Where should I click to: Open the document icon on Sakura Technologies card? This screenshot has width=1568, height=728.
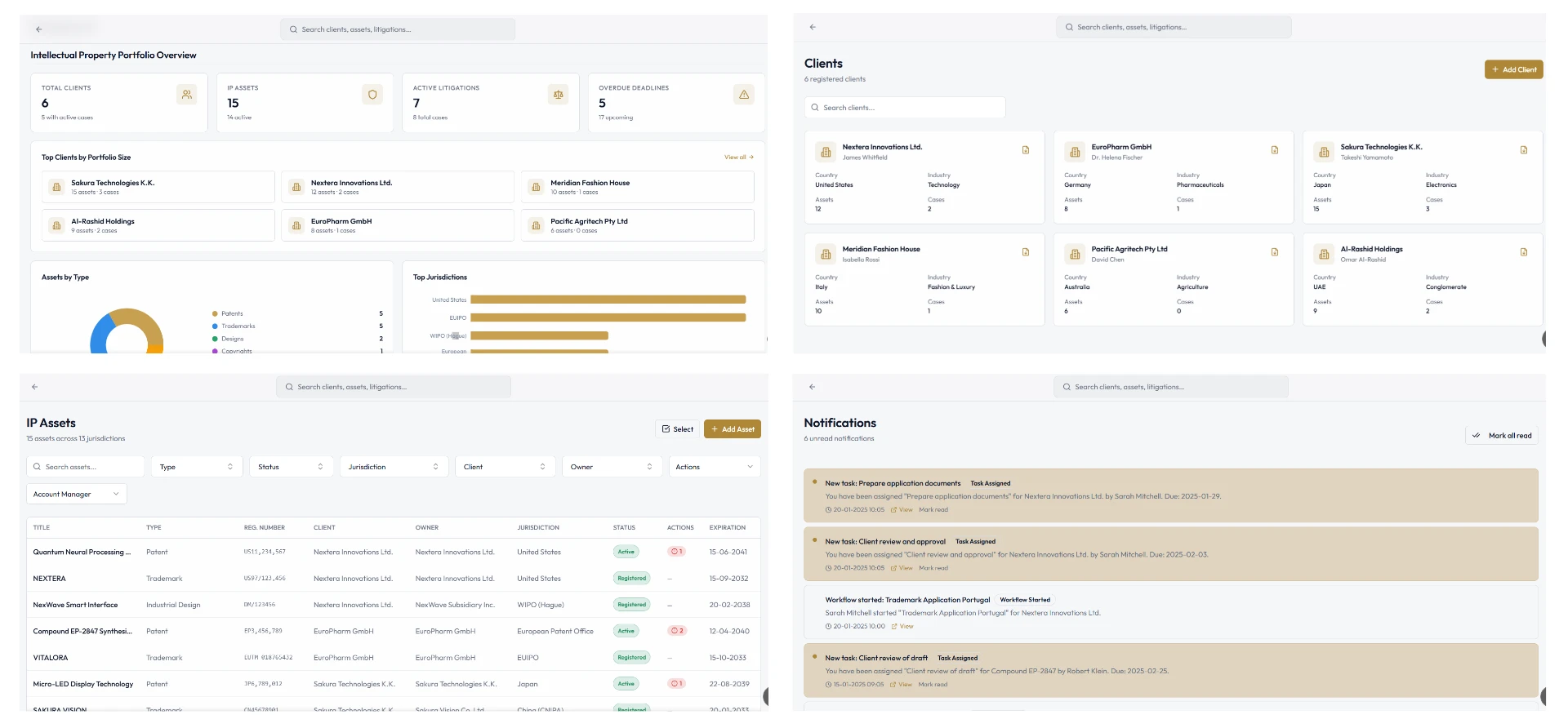pos(1524,150)
